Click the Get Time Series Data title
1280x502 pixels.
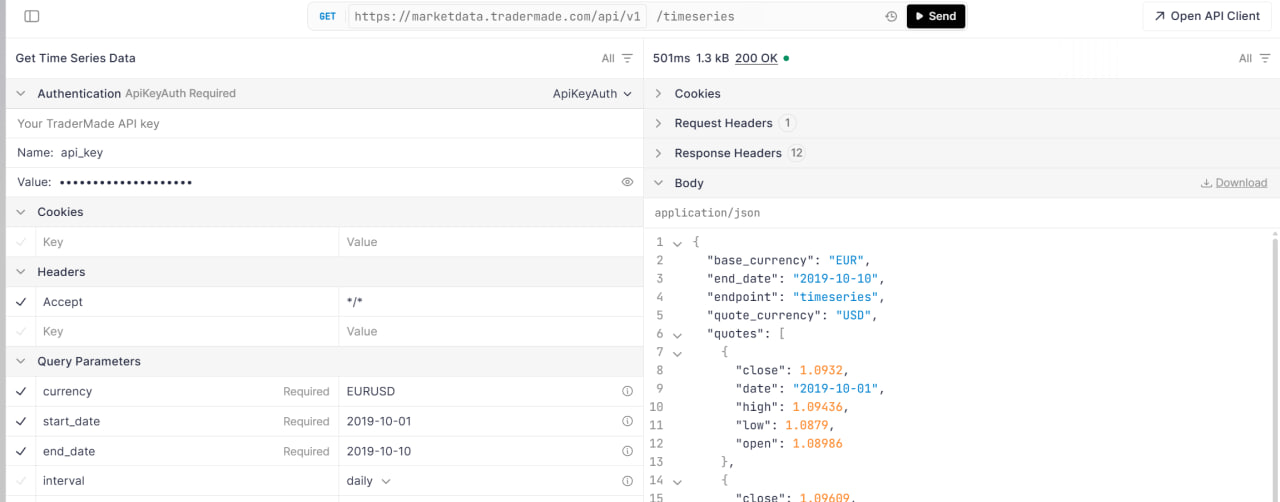click(x=75, y=58)
